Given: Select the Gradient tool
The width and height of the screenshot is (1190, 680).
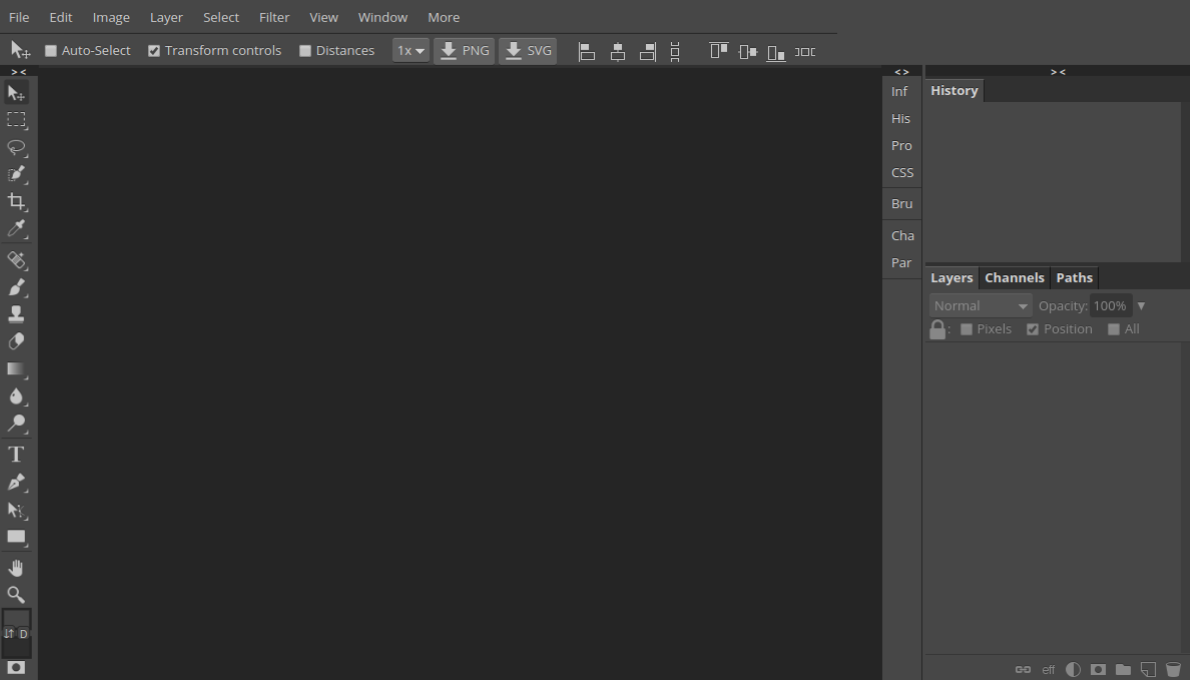Looking at the screenshot, I should click(16, 369).
